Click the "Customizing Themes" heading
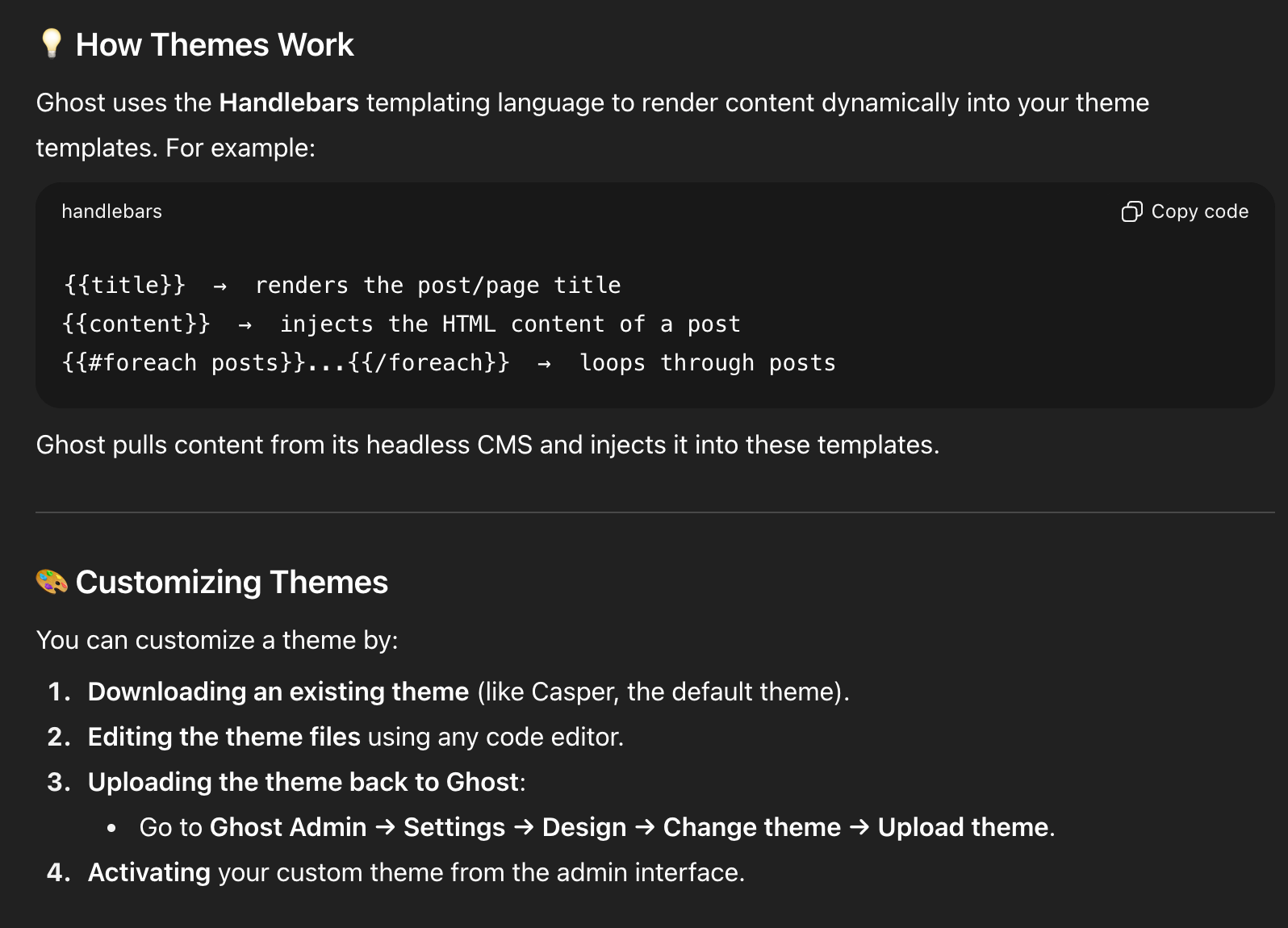This screenshot has width=1288, height=928. 232,583
